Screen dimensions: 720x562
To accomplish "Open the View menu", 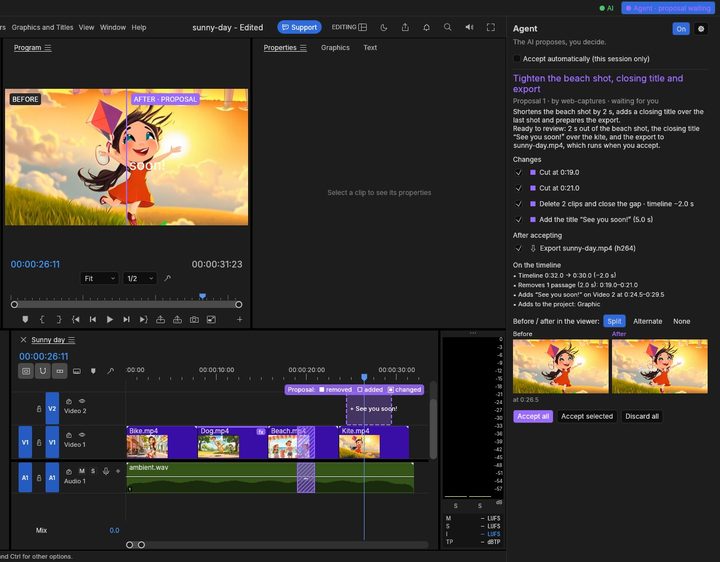I will point(86,28).
